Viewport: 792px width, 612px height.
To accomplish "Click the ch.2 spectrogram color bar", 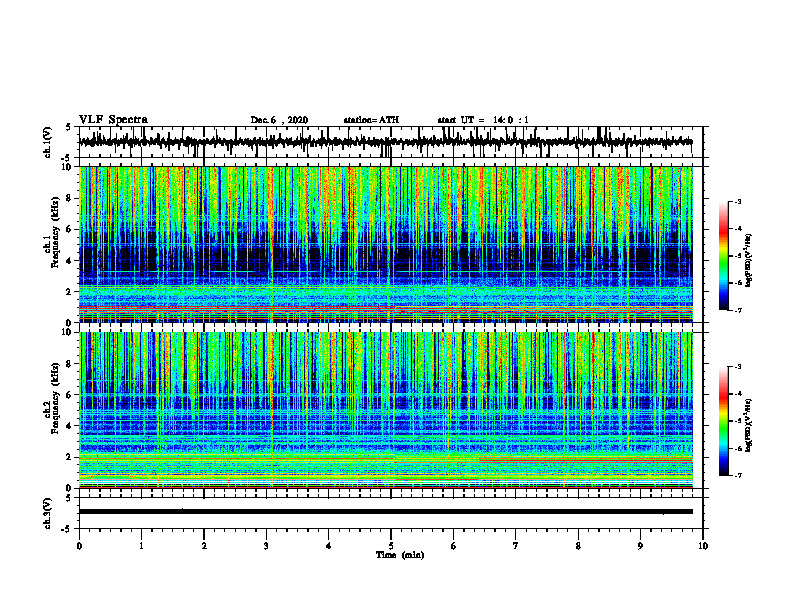I will (x=723, y=421).
